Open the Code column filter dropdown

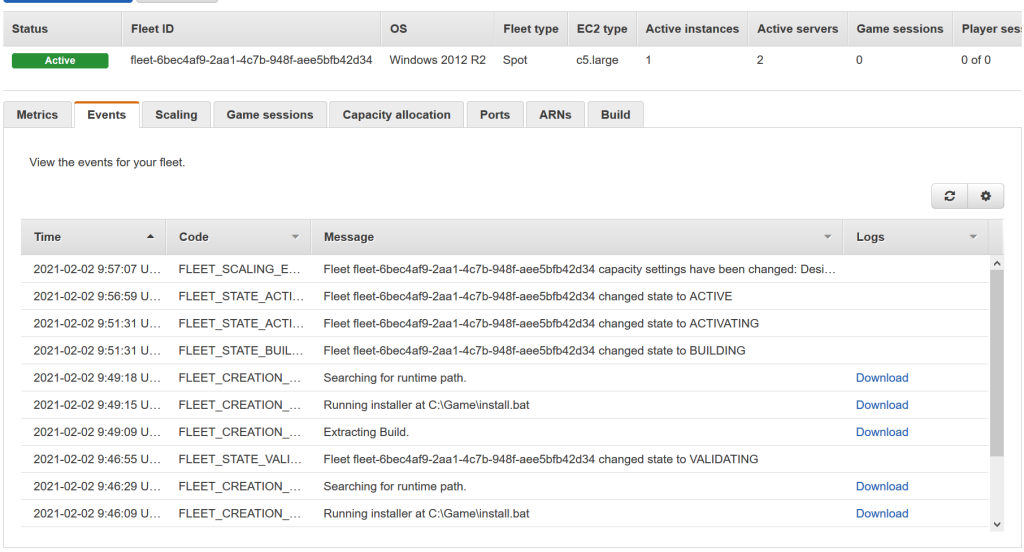pyautogui.click(x=295, y=237)
